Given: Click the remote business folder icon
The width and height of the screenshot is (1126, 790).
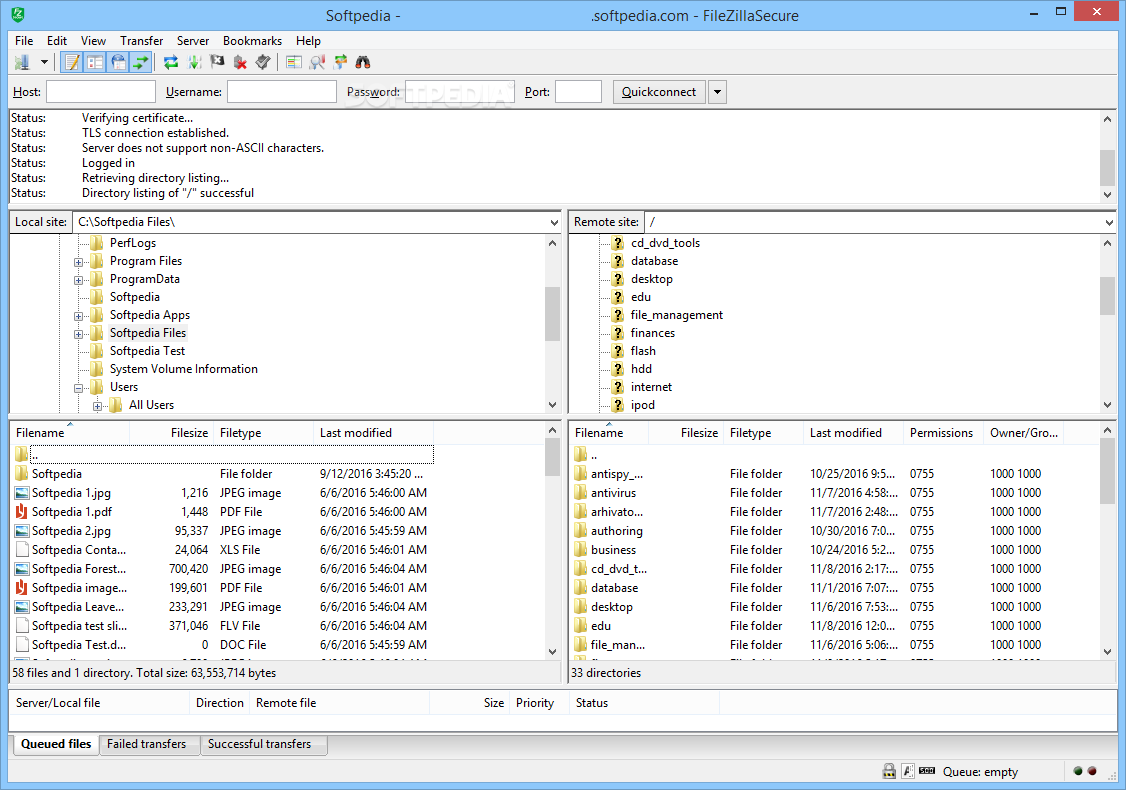Looking at the screenshot, I should [x=580, y=549].
